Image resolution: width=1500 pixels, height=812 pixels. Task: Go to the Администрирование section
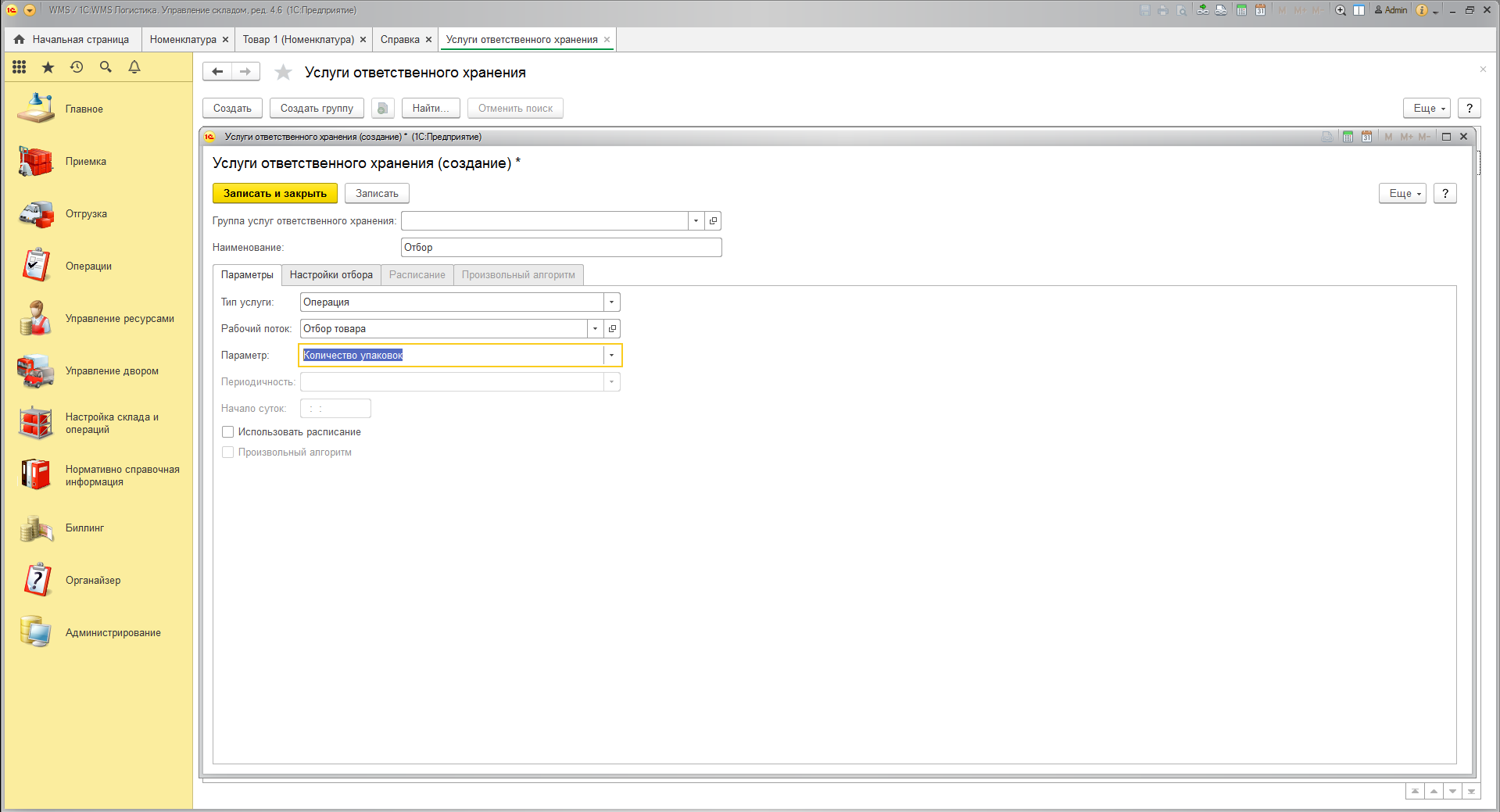[113, 633]
